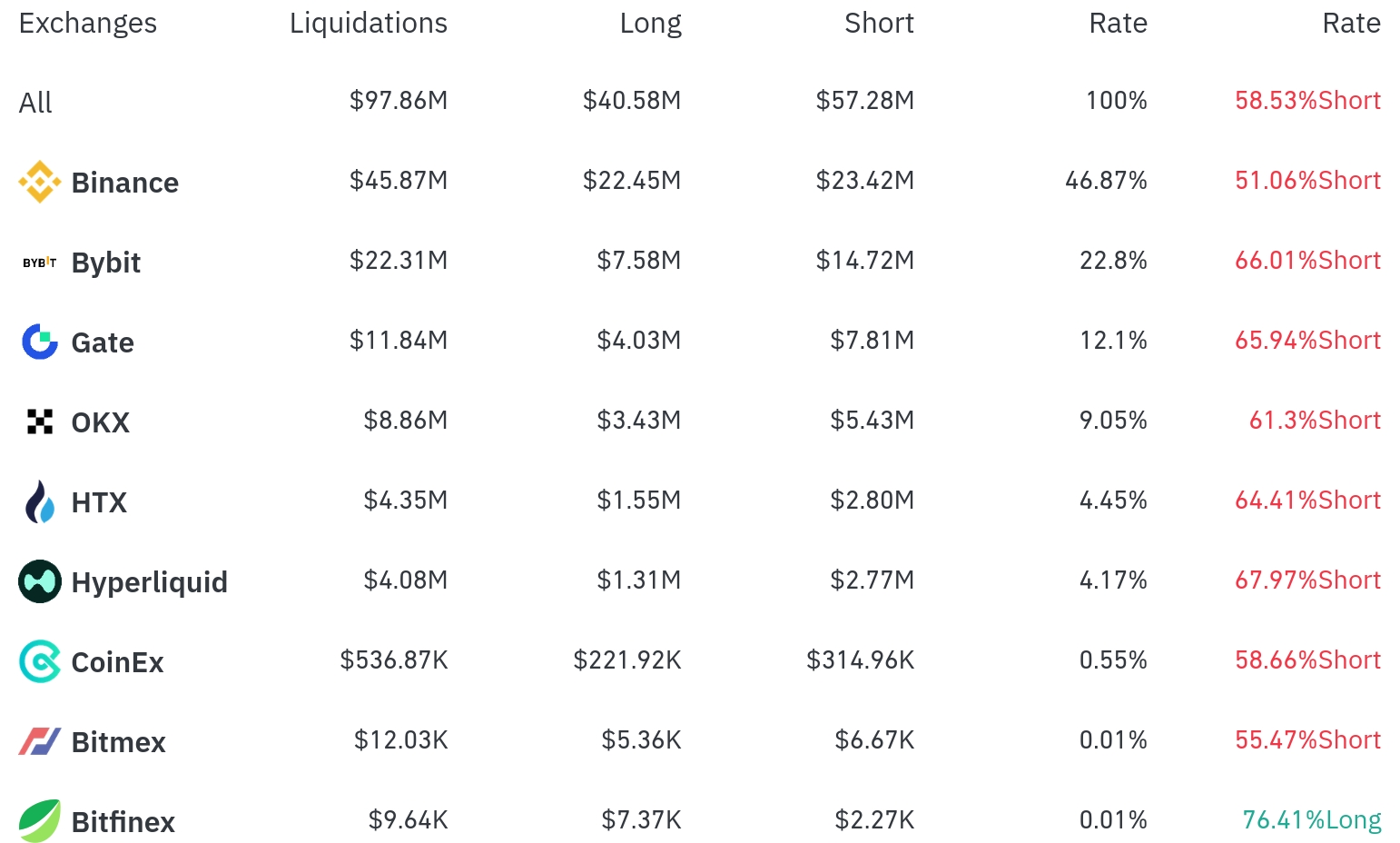
Task: Open the Bitfinex exchange name link
Action: click(123, 822)
